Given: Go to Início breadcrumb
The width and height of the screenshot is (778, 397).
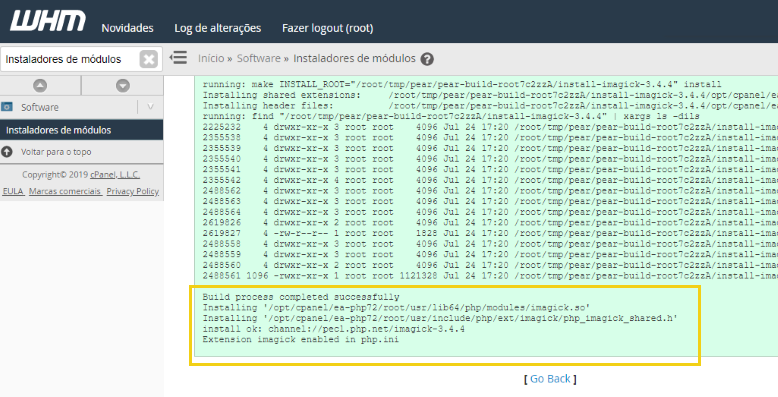Looking at the screenshot, I should tap(211, 59).
